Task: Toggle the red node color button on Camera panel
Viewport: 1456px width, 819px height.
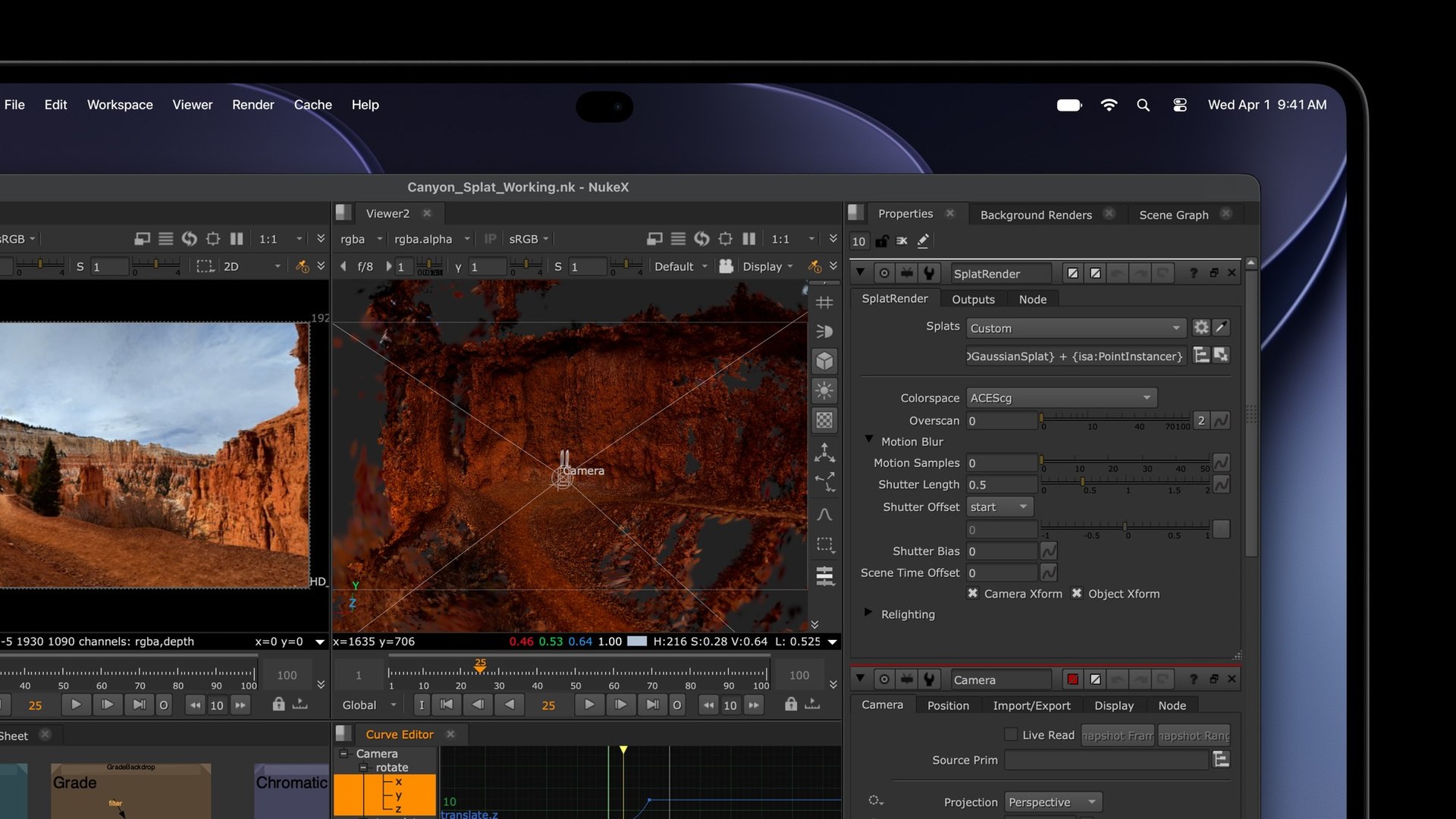Action: [1072, 679]
